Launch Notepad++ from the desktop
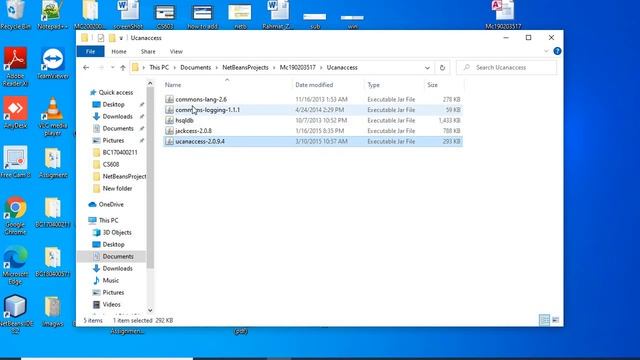The image size is (640, 360). coord(52,15)
